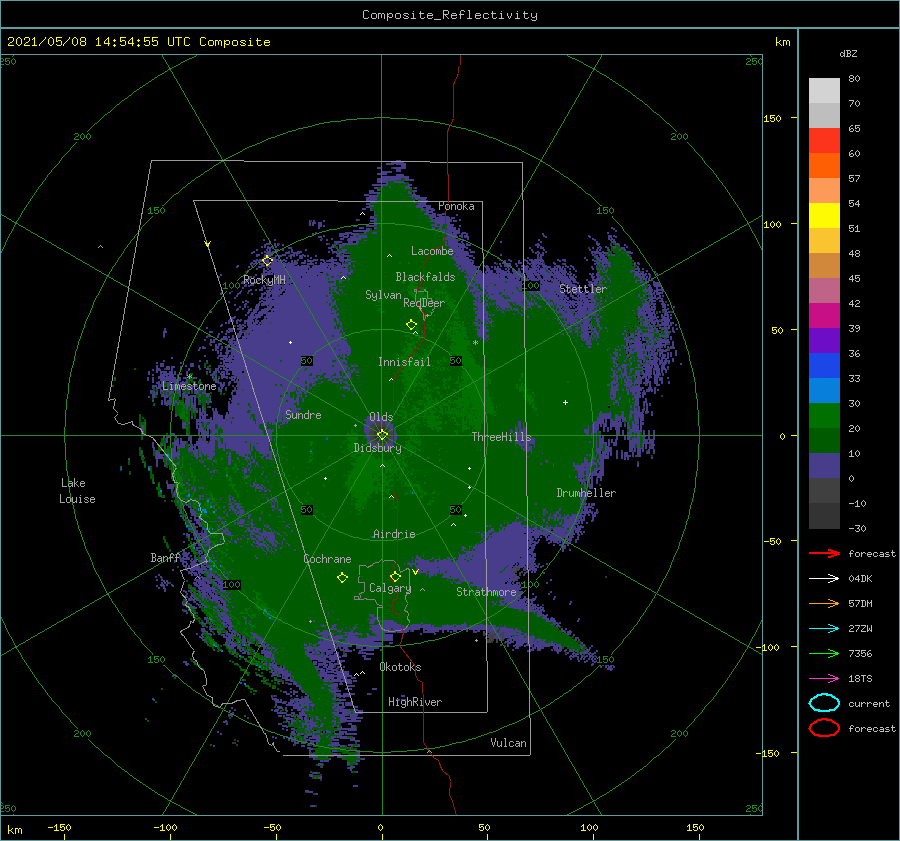Click the white plus marker east of ThreeHills

tap(565, 402)
